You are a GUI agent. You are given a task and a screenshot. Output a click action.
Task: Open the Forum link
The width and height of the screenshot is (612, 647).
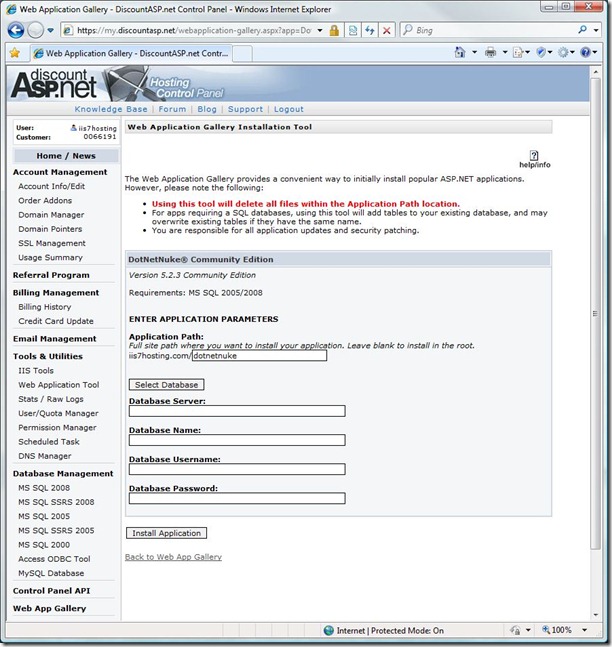[x=172, y=109]
